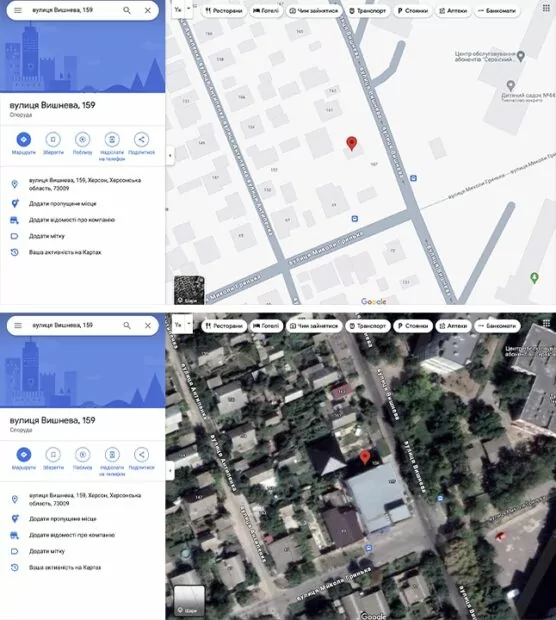This screenshot has width=556, height=620.
Task: Select Чим зайнятися chip in satellite view
Action: 314,326
